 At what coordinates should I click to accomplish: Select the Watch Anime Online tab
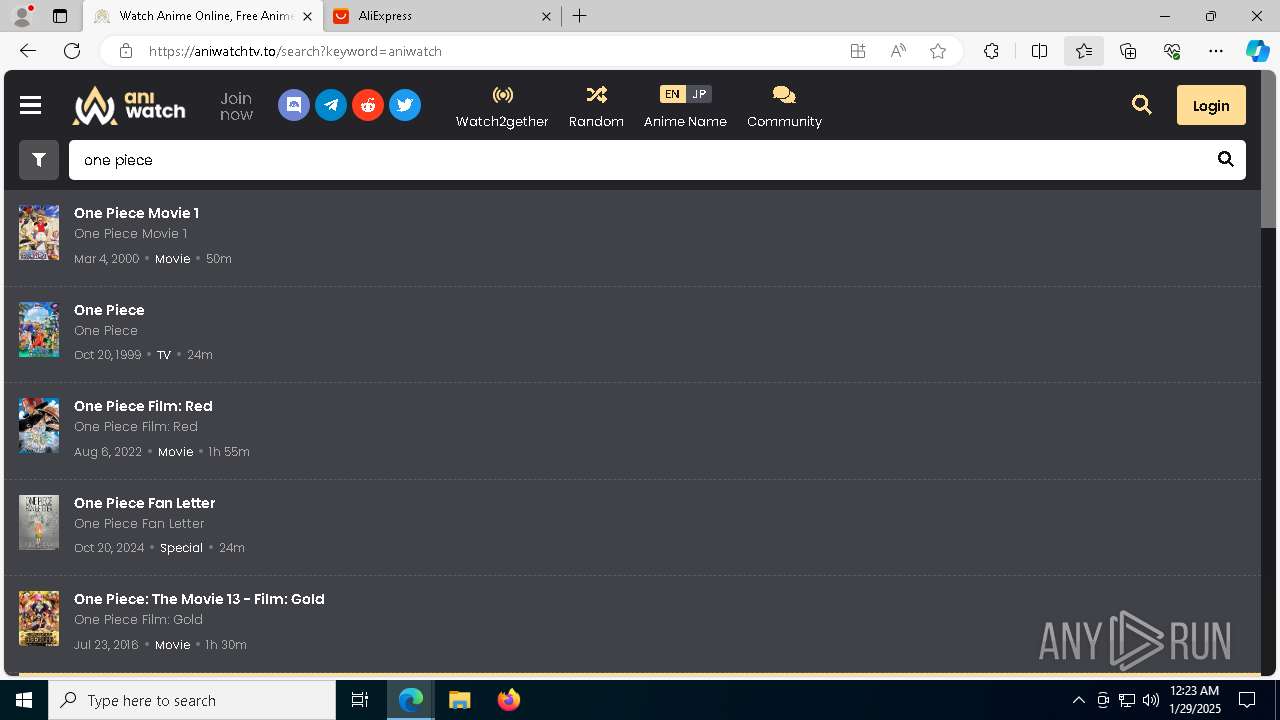(x=202, y=16)
